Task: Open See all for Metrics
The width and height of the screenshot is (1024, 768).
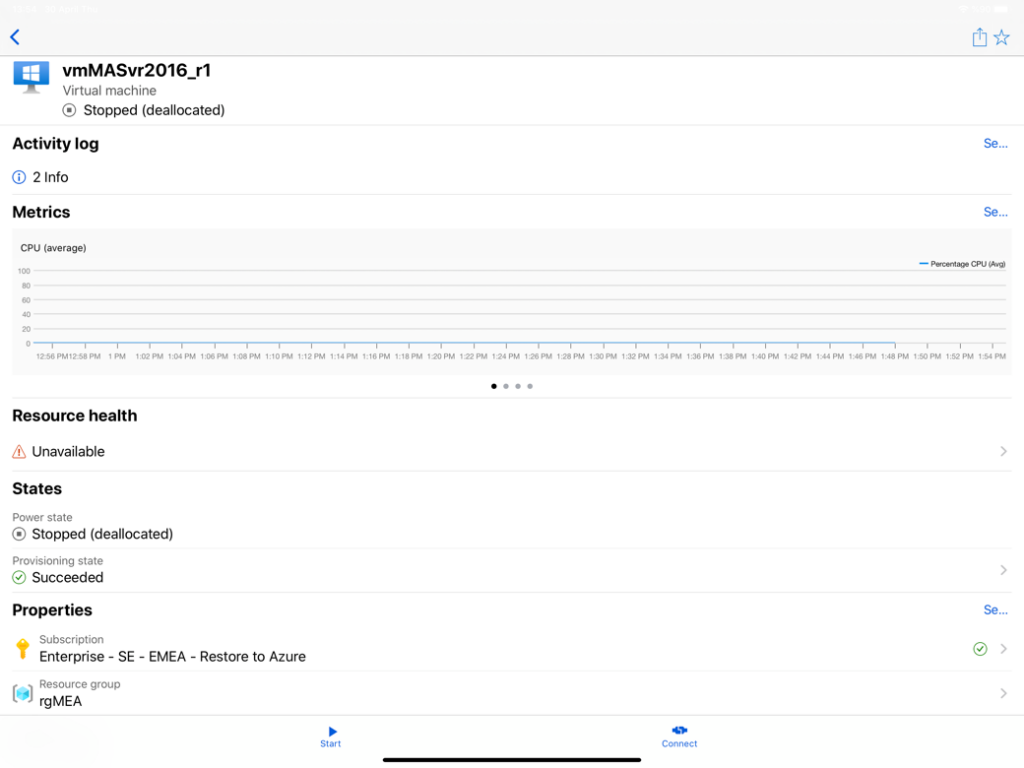Action: coord(995,212)
